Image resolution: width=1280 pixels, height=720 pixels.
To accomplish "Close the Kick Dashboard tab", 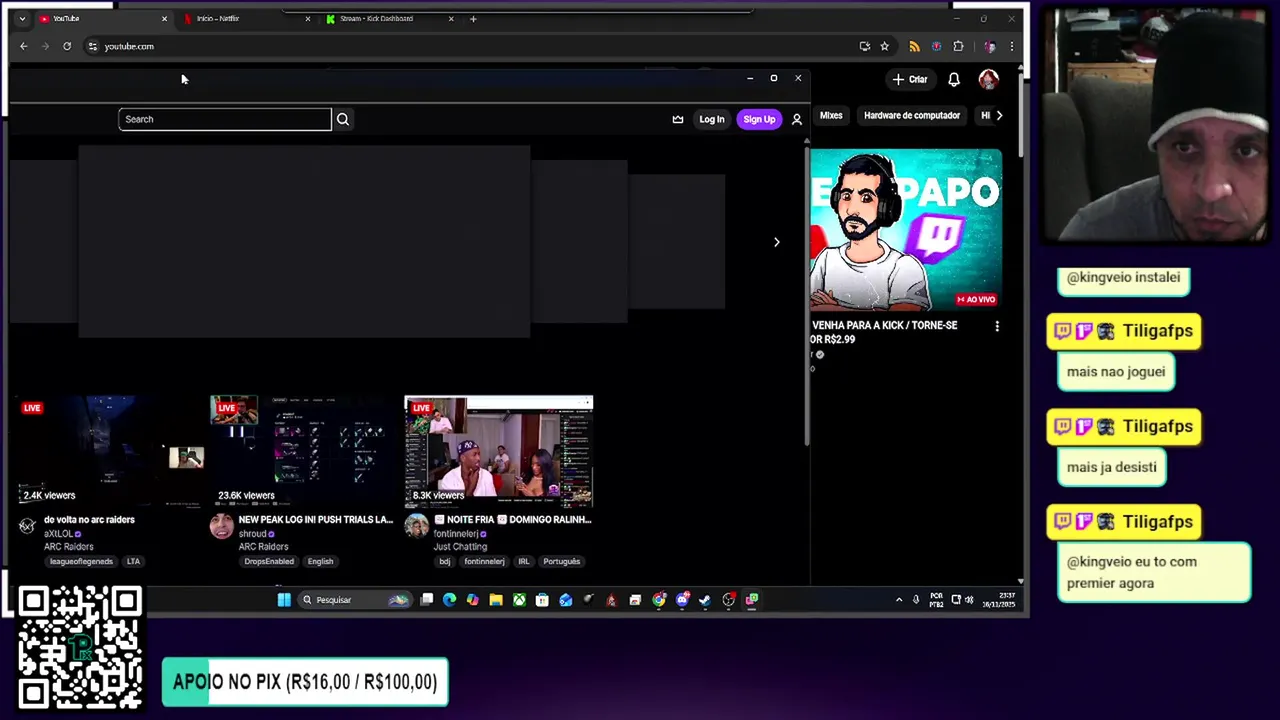I will pos(451,19).
